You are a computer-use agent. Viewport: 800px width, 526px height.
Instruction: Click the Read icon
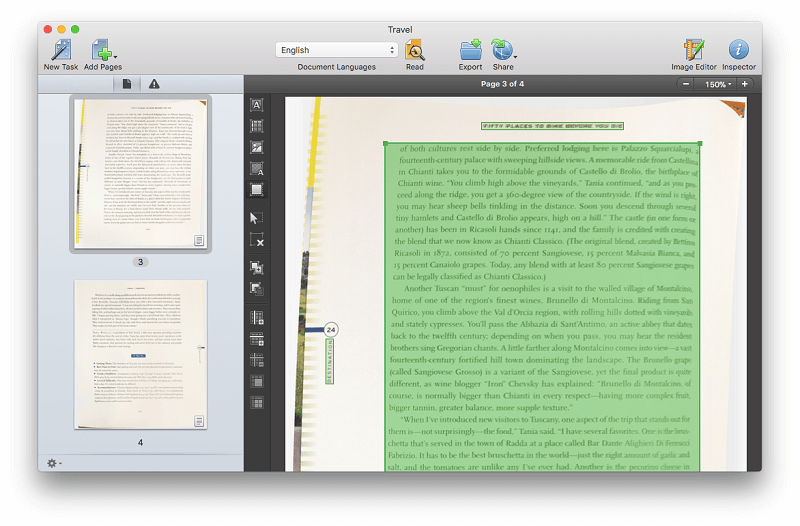click(415, 50)
